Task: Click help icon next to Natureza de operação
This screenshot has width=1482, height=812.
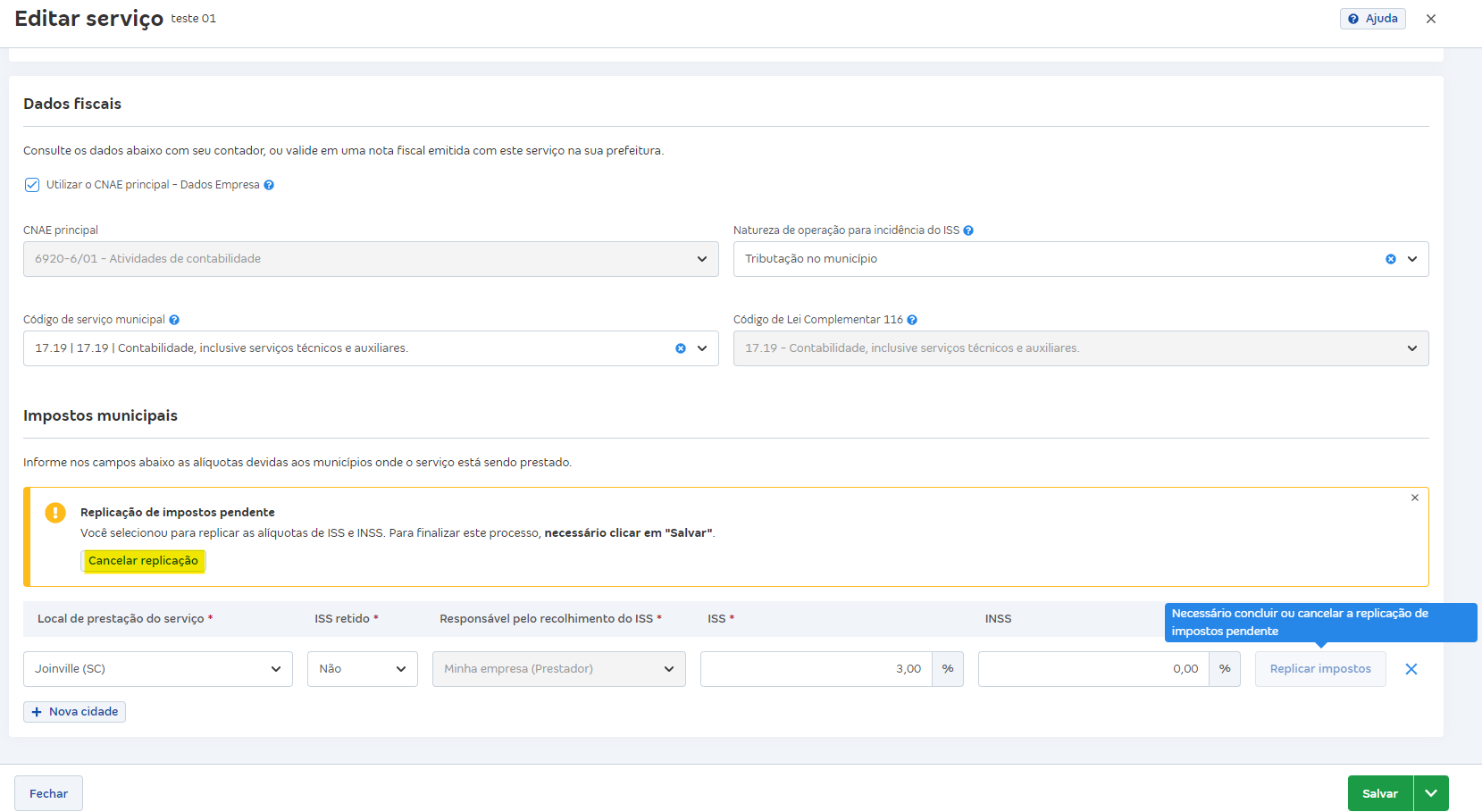Action: [968, 230]
